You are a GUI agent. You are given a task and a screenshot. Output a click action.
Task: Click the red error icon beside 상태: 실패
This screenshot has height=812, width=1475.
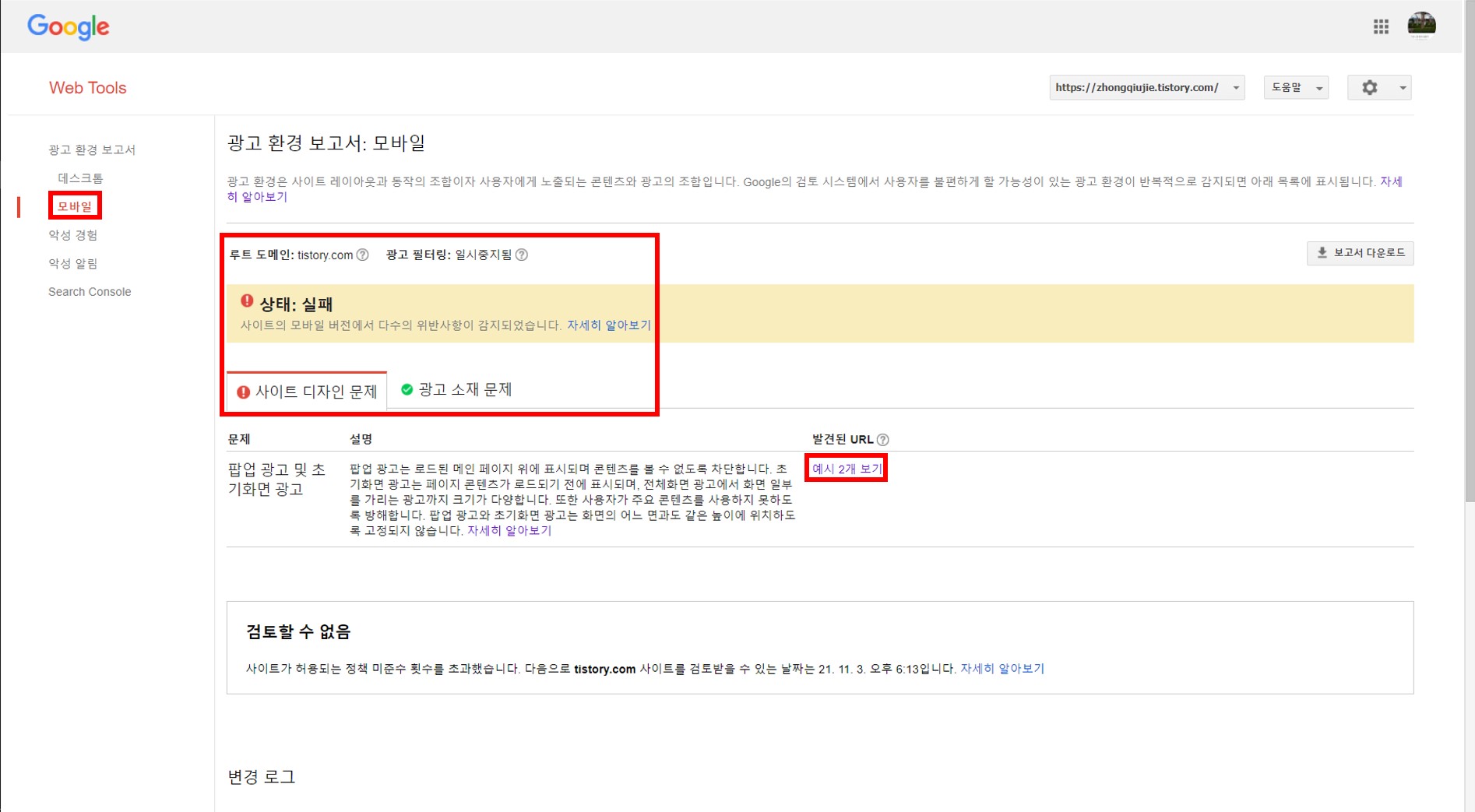tap(247, 301)
